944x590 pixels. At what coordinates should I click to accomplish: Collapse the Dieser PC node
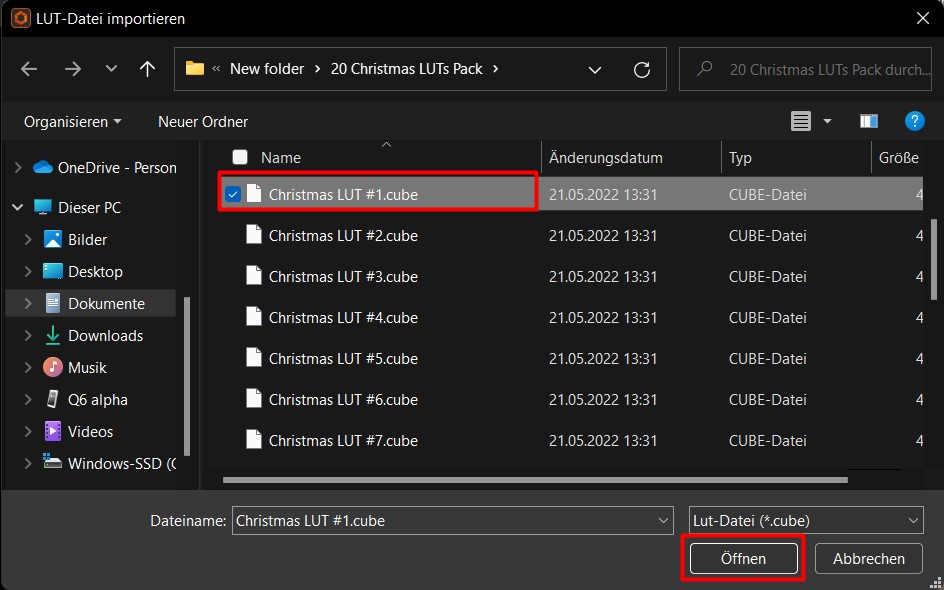pos(17,208)
